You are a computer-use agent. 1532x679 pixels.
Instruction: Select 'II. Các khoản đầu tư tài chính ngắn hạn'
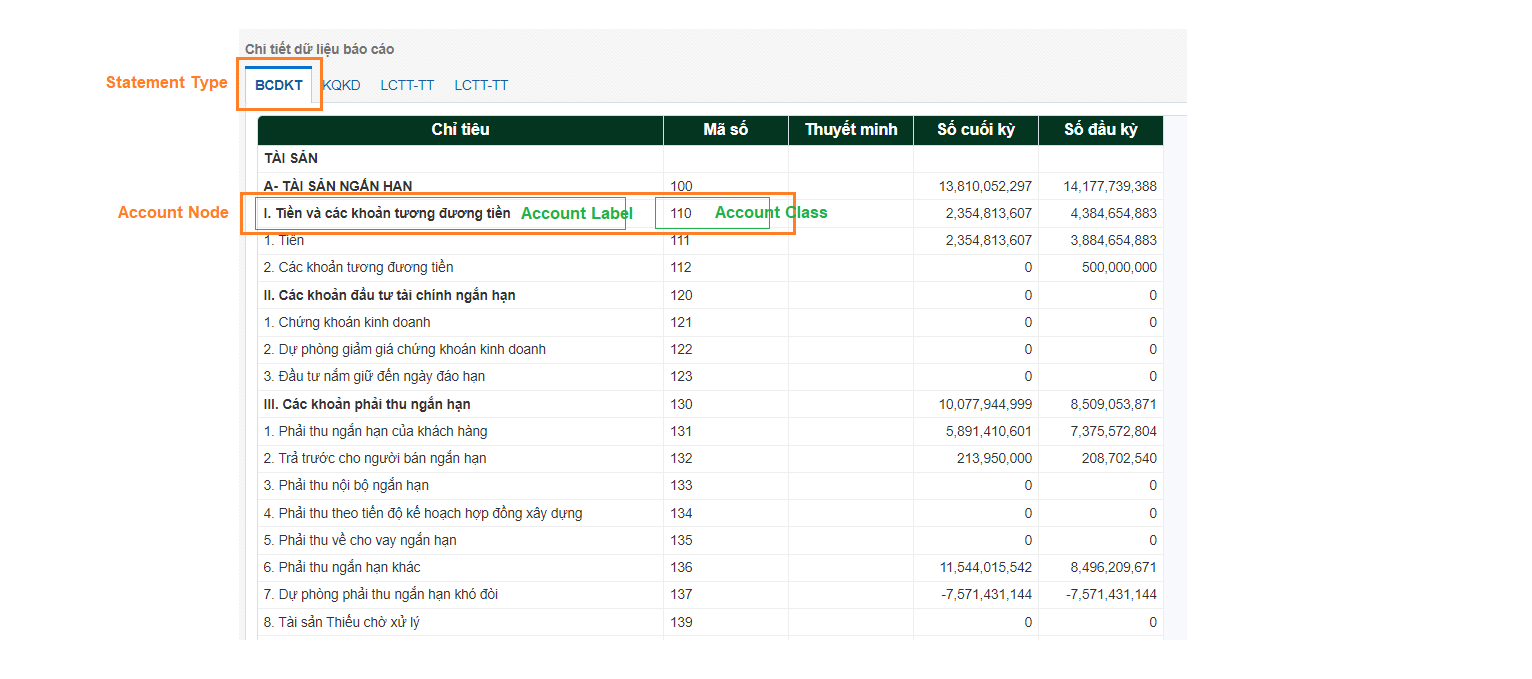[390, 295]
